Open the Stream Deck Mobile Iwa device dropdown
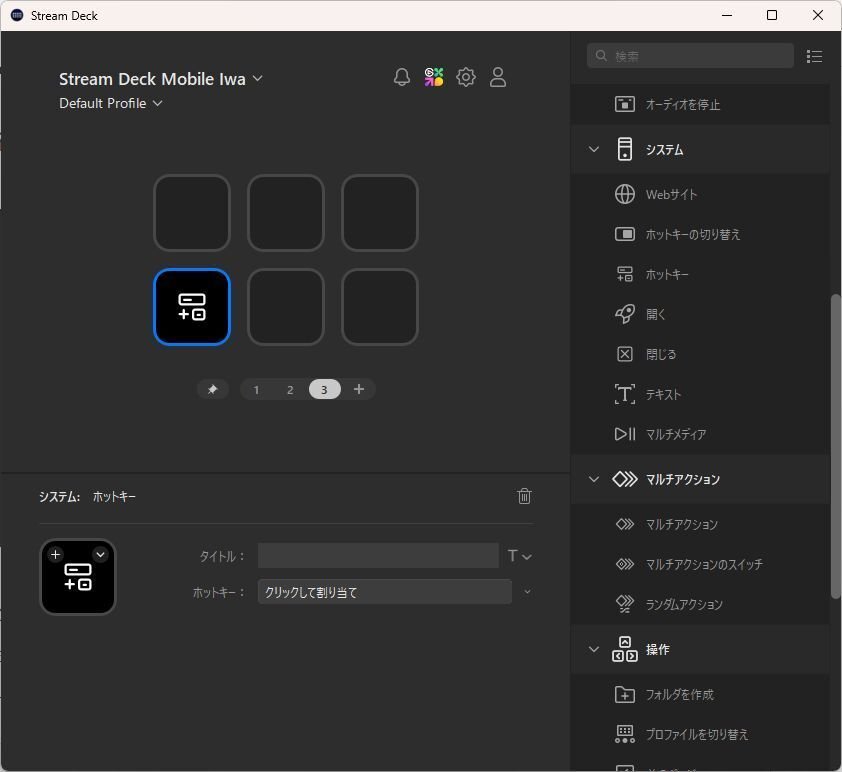Viewport: 842px width, 772px height. pos(161,79)
